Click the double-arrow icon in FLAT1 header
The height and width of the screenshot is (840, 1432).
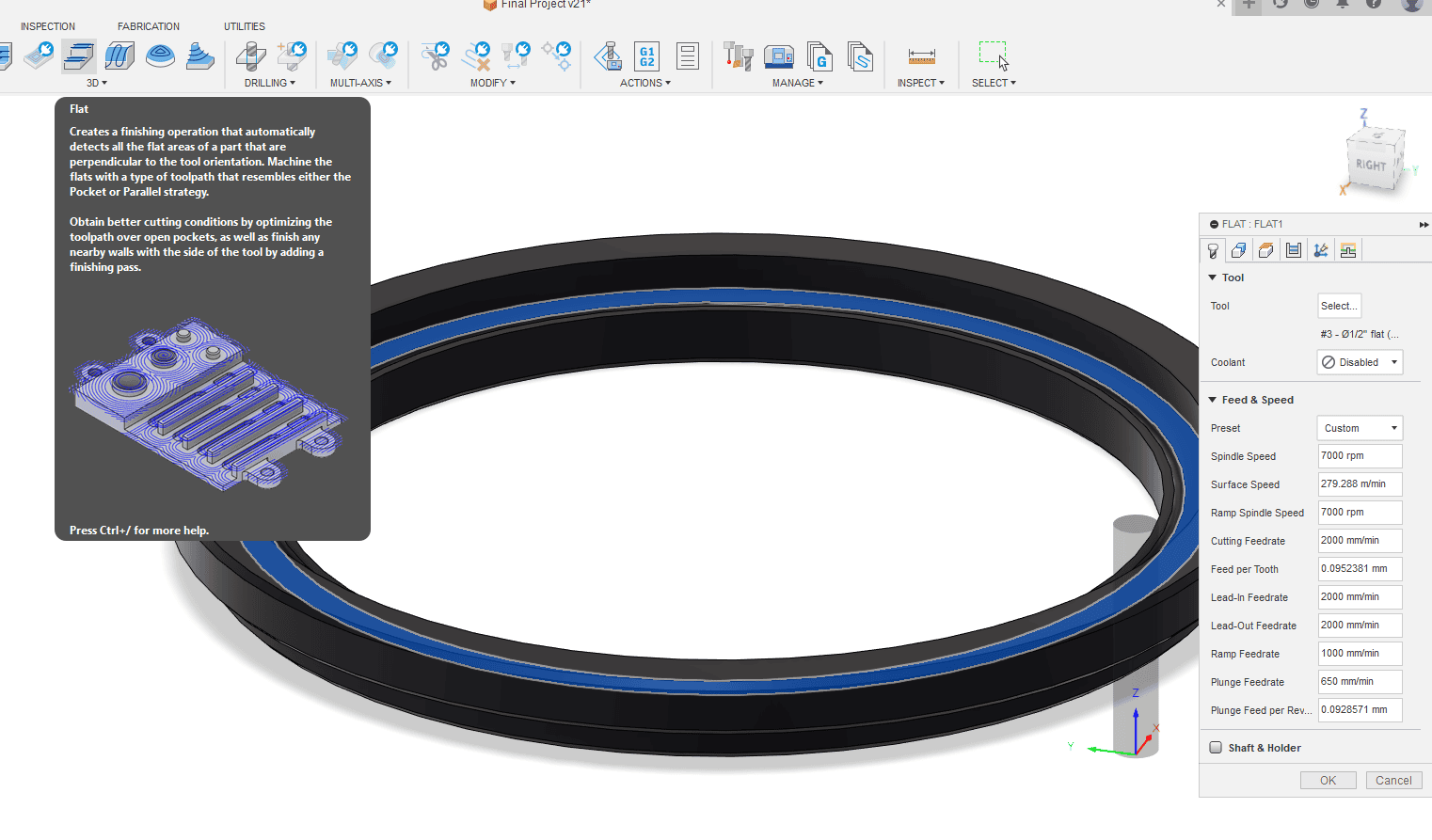coord(1424,225)
